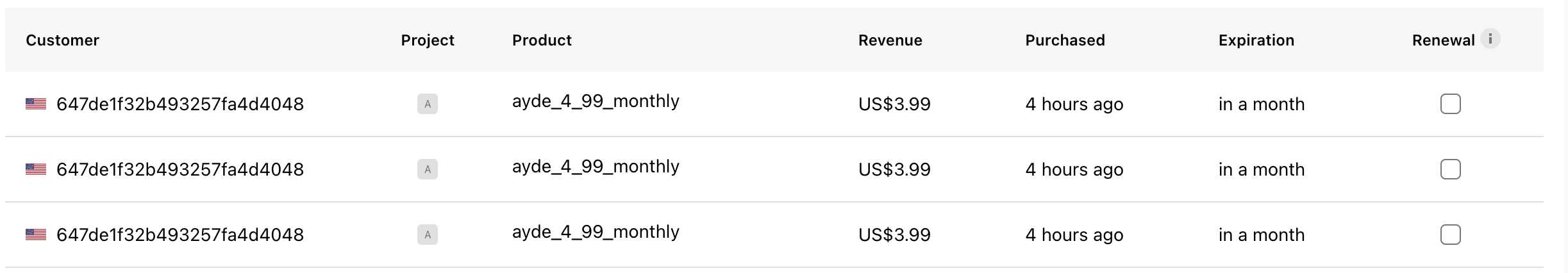Image resolution: width=1568 pixels, height=273 pixels.
Task: Open project badge A in second row
Action: pos(428,169)
